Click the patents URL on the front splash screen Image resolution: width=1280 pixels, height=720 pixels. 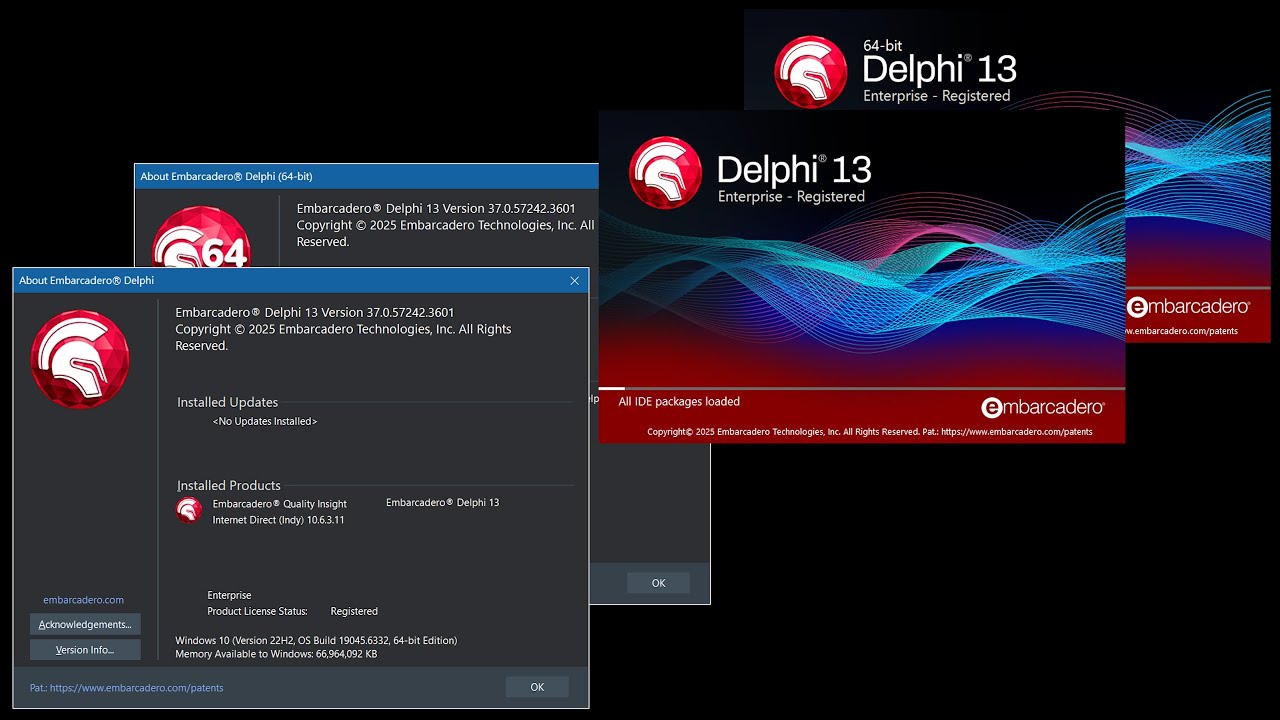tap(1017, 432)
